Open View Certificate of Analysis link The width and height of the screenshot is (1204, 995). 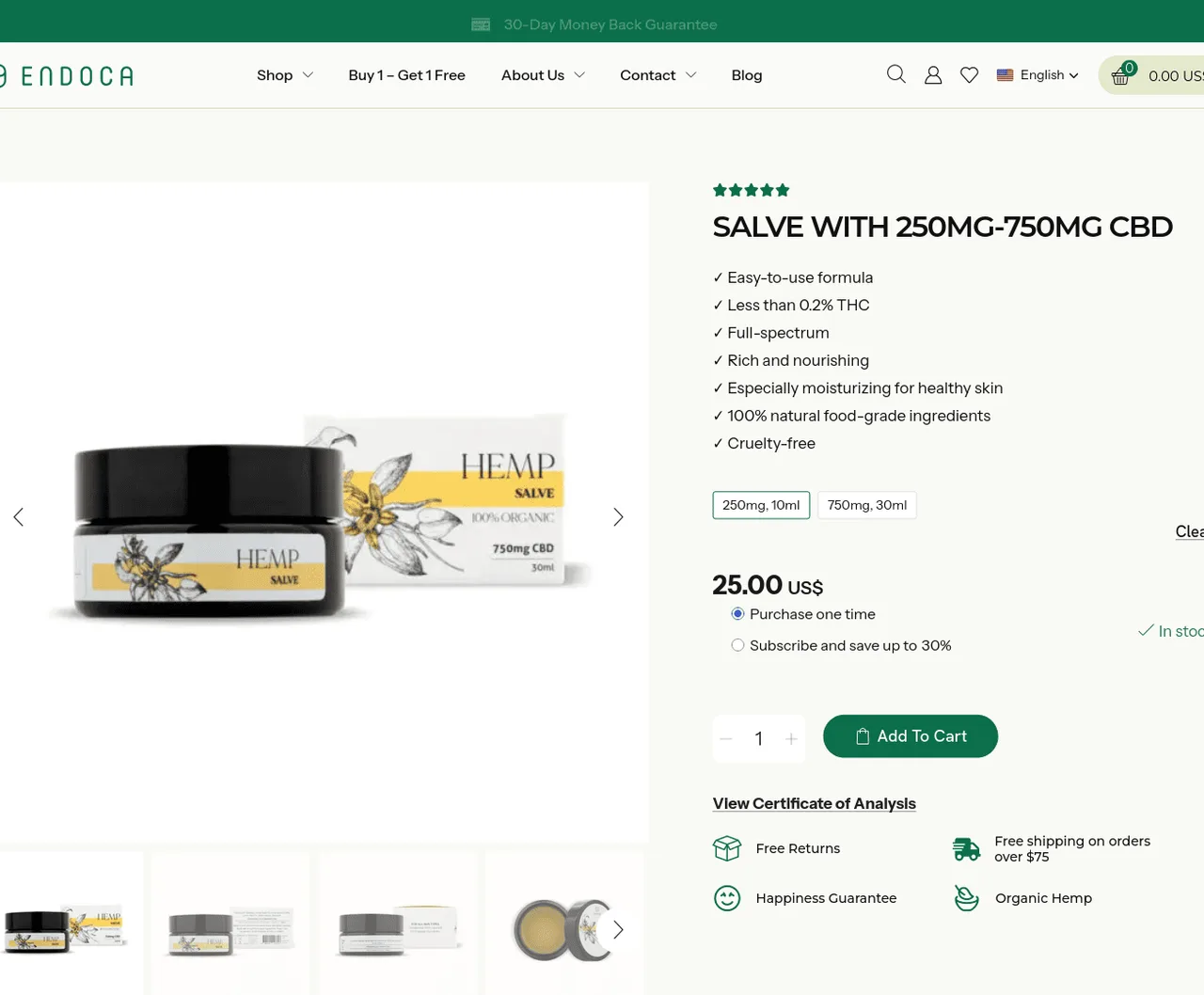(815, 803)
